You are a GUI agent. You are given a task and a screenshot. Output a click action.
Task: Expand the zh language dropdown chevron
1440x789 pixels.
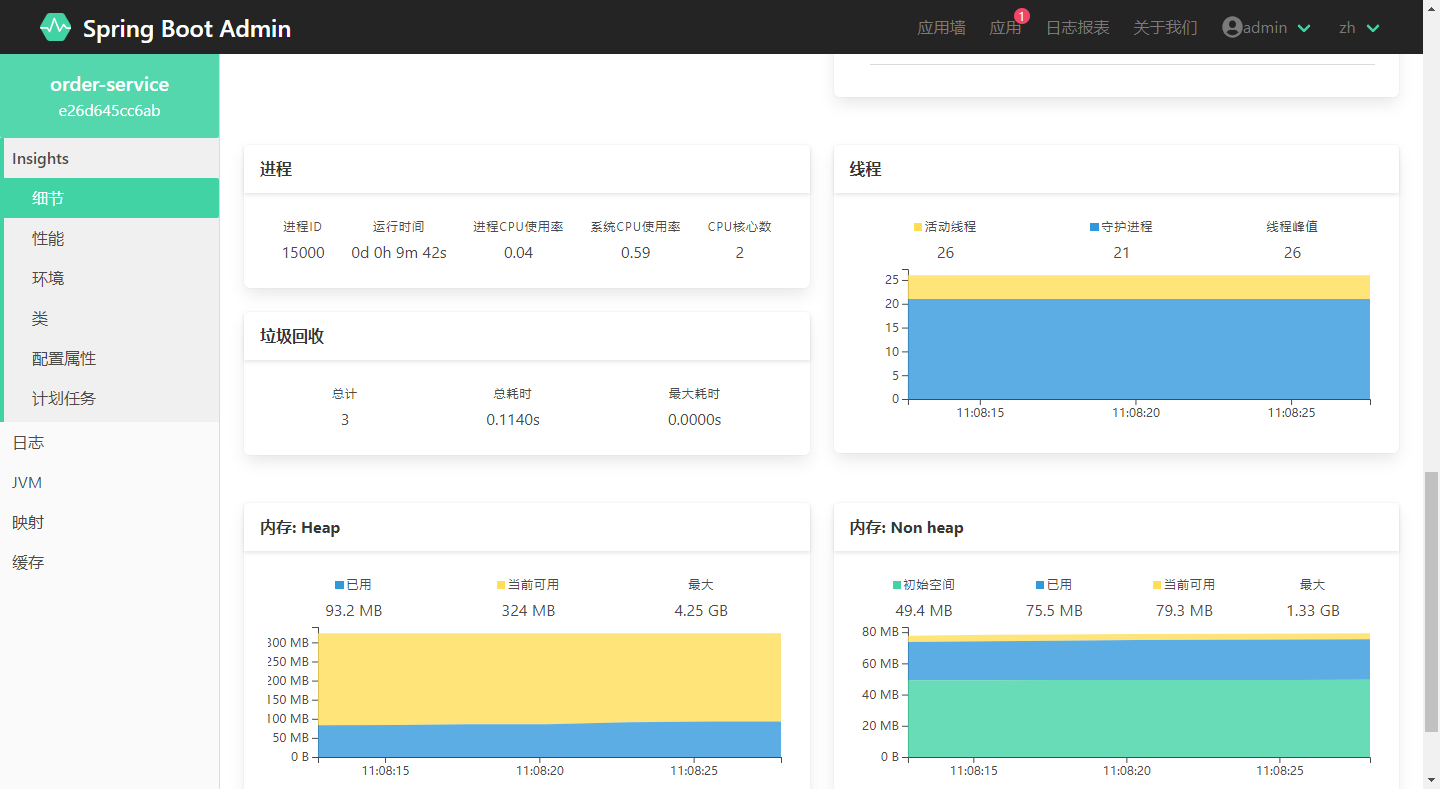pos(1373,28)
